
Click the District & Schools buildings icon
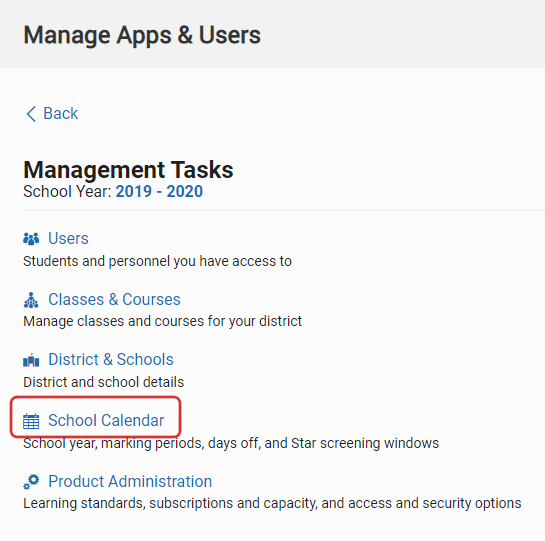coord(31,360)
